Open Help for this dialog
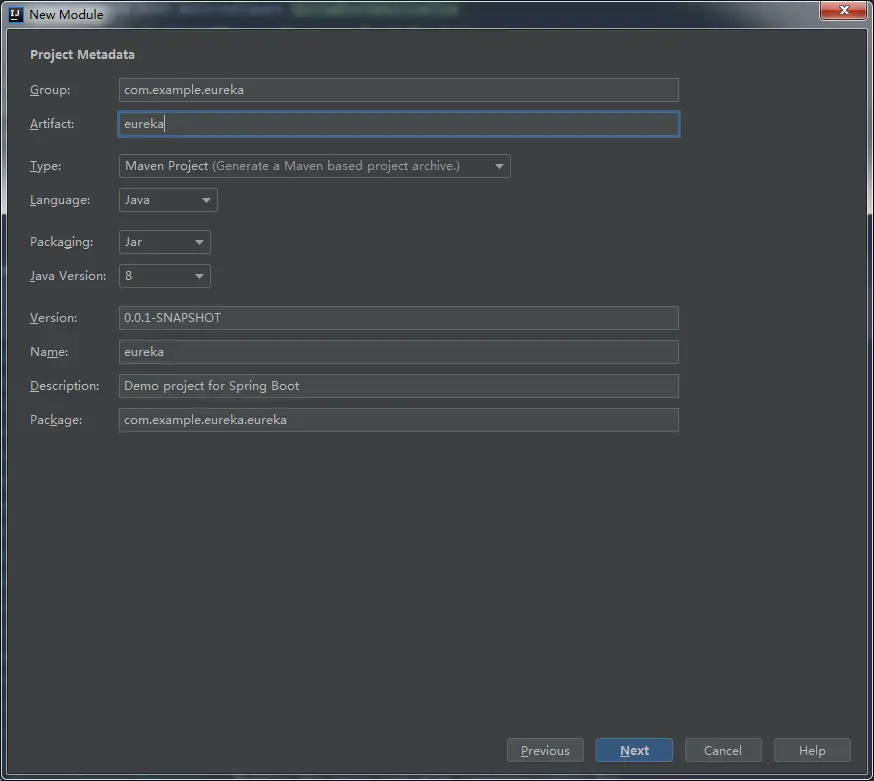 click(x=812, y=750)
